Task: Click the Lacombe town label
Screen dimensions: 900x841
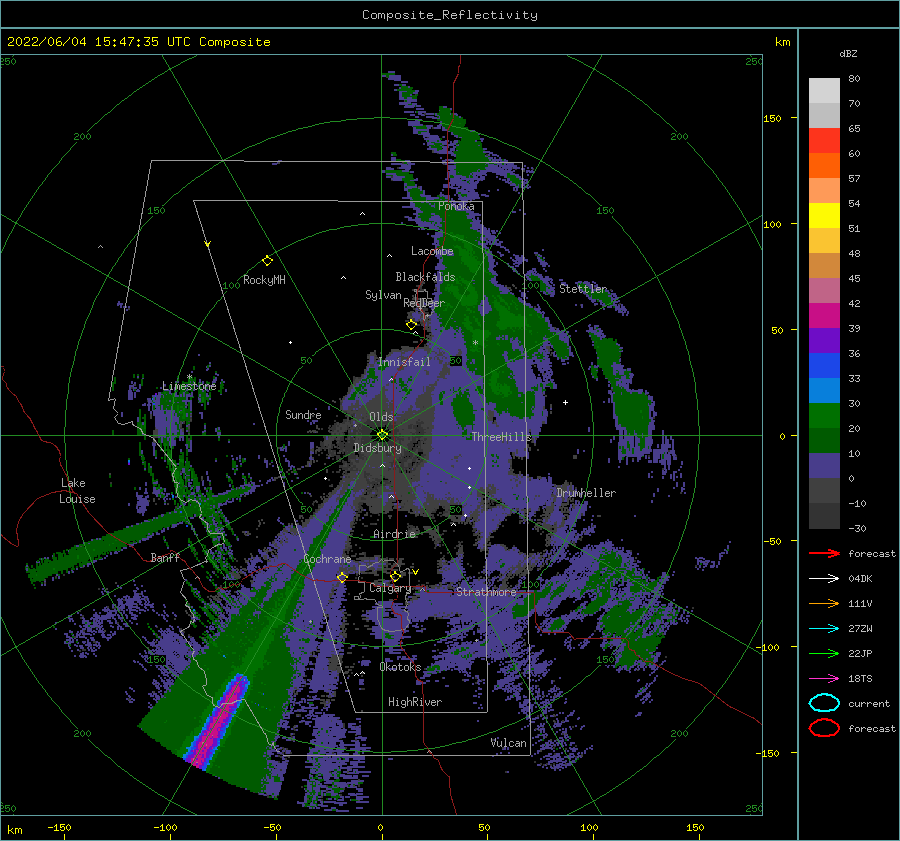Action: click(x=432, y=251)
